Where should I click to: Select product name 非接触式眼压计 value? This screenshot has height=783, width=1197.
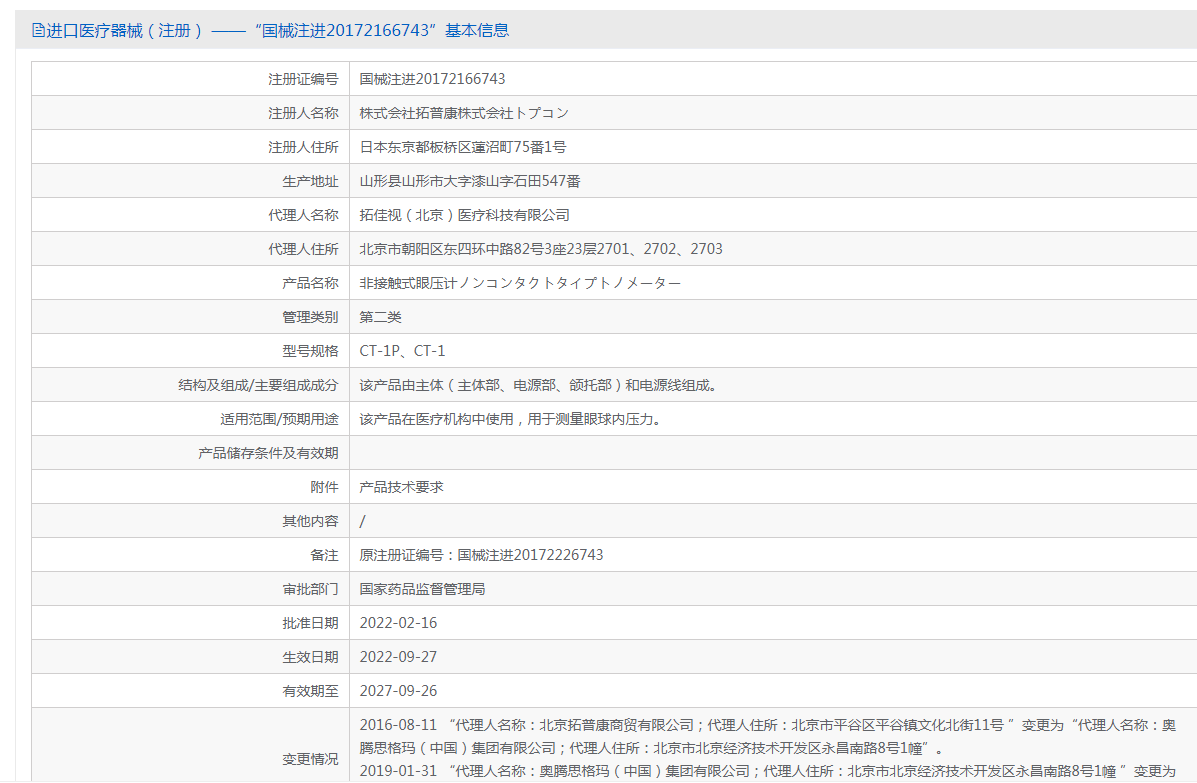[x=520, y=283]
